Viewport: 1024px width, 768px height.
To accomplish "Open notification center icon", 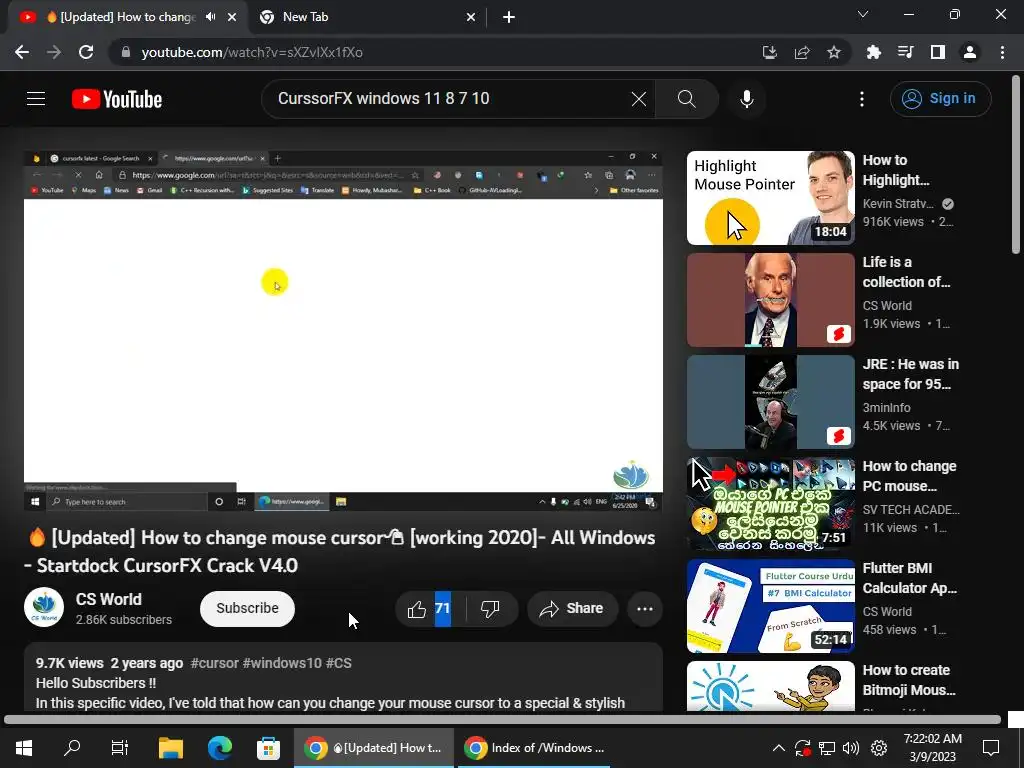I will click(x=991, y=748).
